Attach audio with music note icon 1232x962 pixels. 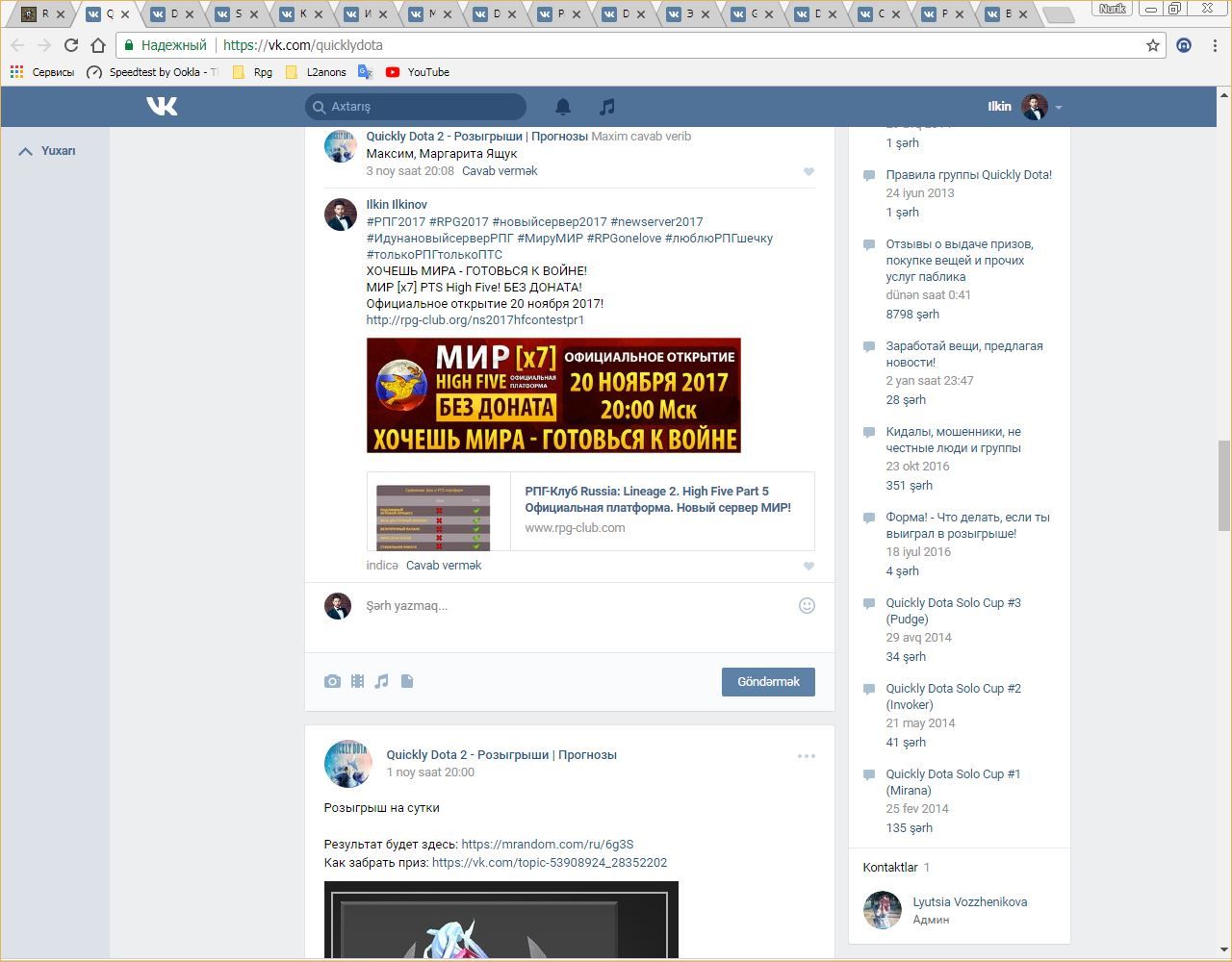pos(382,681)
